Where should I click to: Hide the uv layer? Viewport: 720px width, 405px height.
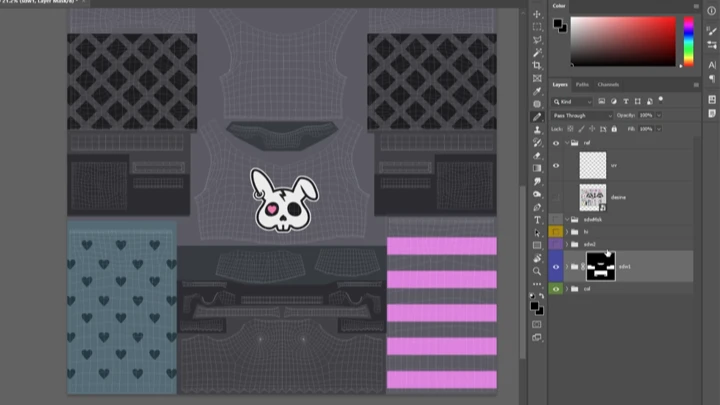pos(556,165)
